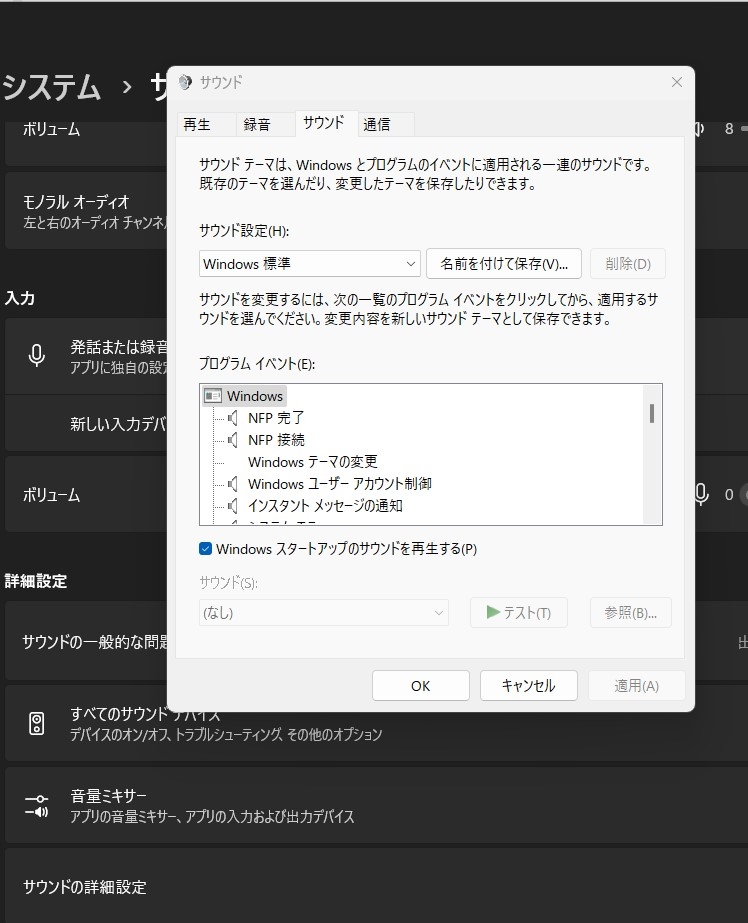Click サウンドの詳細設定 in Settings

point(377,887)
